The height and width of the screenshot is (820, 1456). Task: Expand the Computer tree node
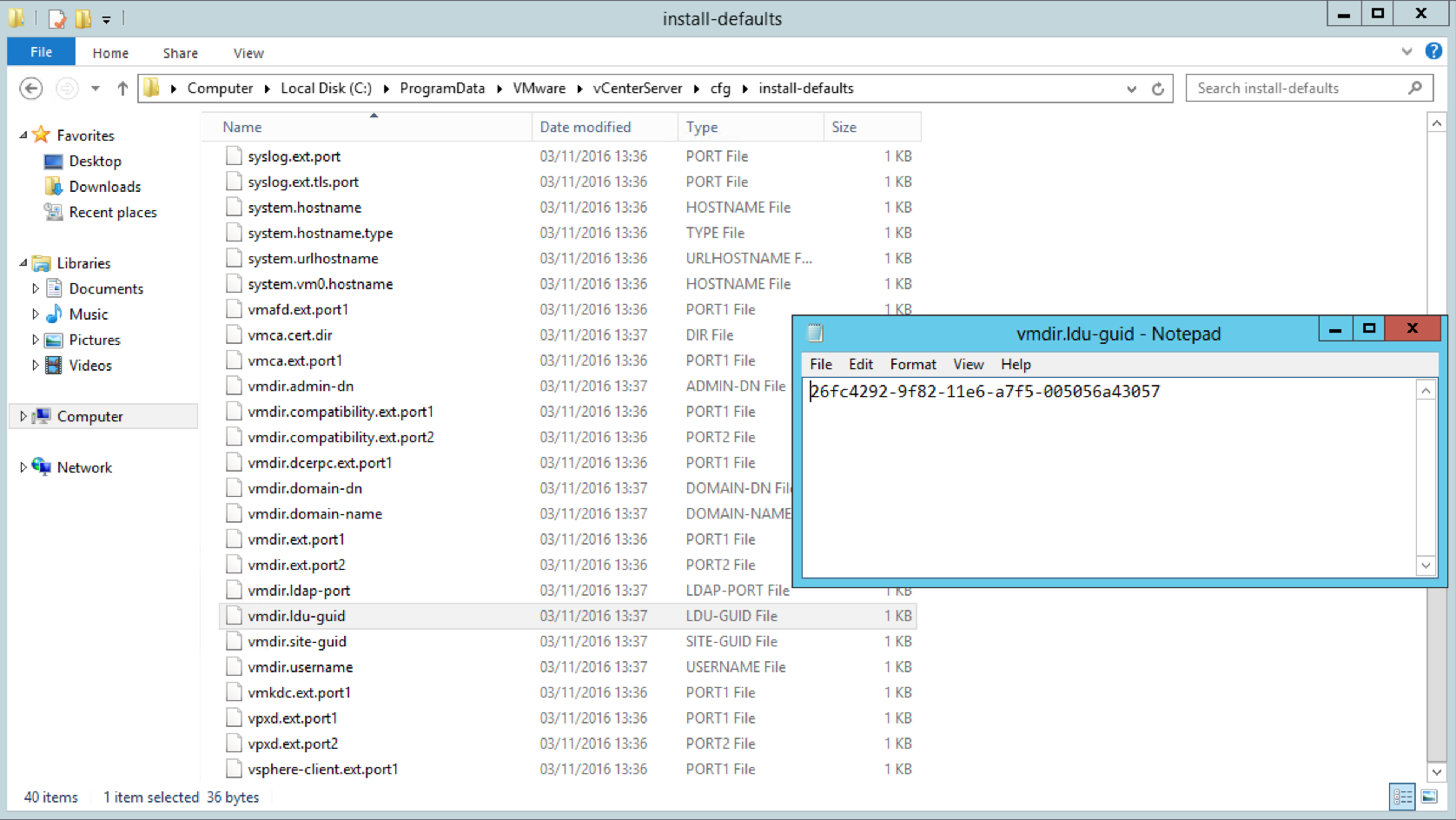click(x=23, y=416)
